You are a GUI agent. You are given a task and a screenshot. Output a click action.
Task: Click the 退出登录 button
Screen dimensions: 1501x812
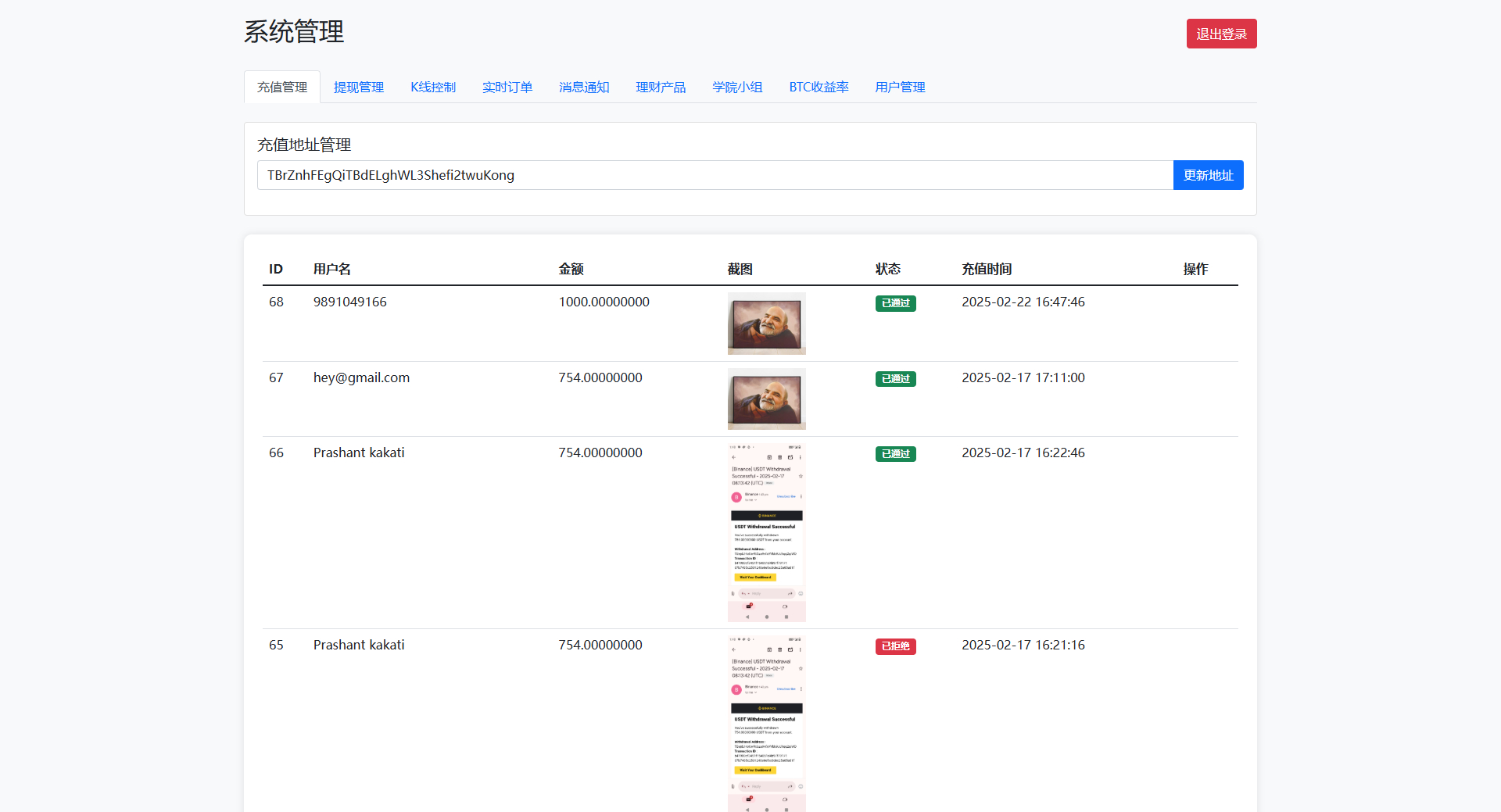pos(1221,33)
